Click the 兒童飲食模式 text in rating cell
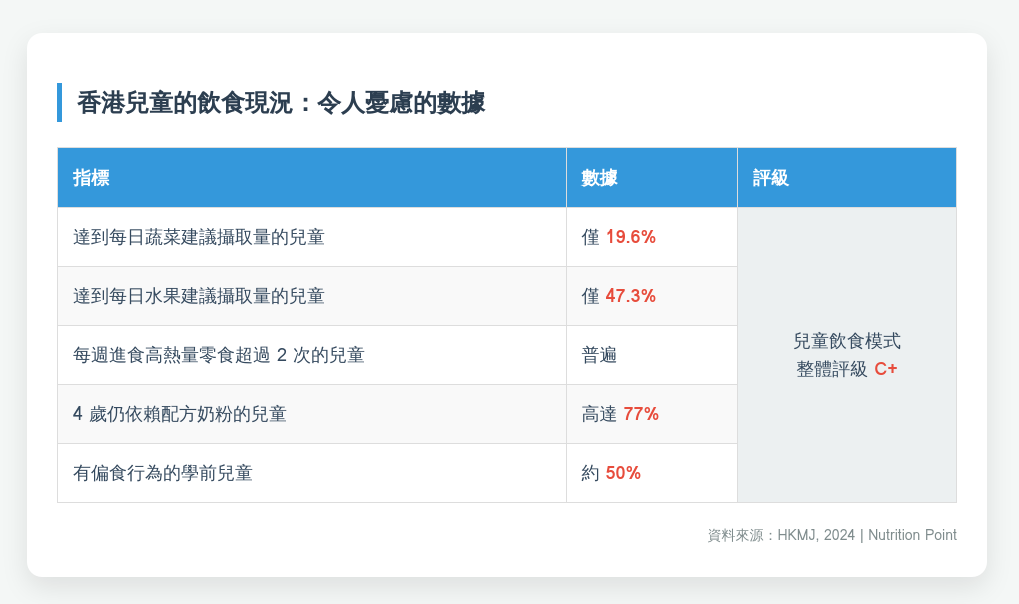 (847, 342)
